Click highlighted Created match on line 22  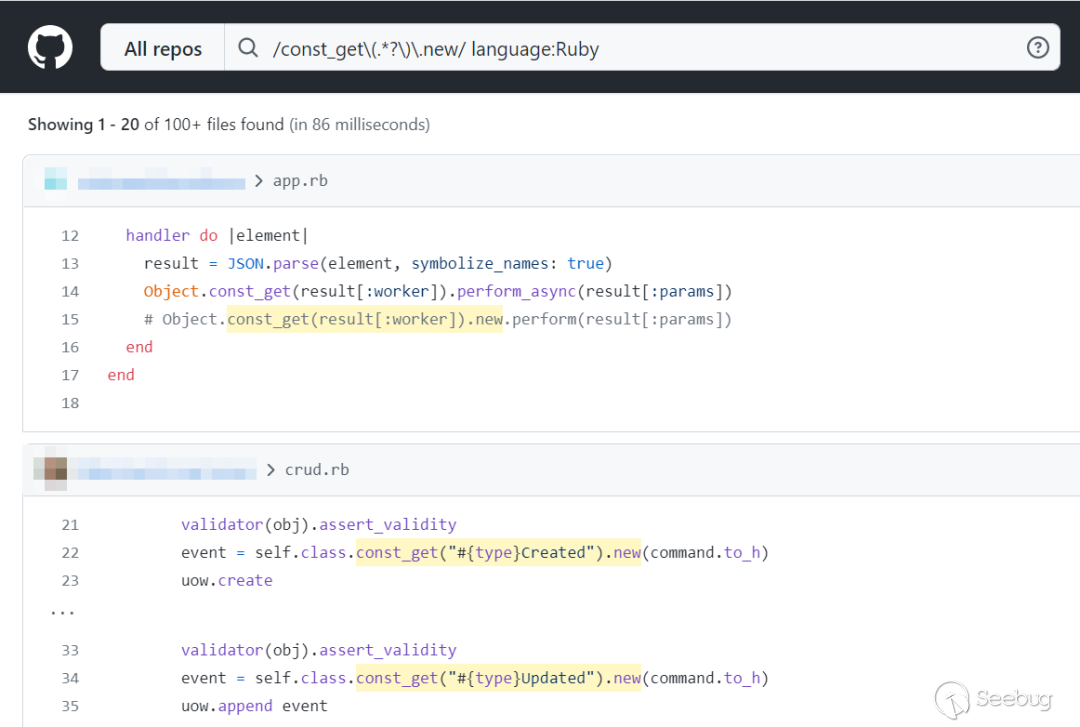(497, 552)
